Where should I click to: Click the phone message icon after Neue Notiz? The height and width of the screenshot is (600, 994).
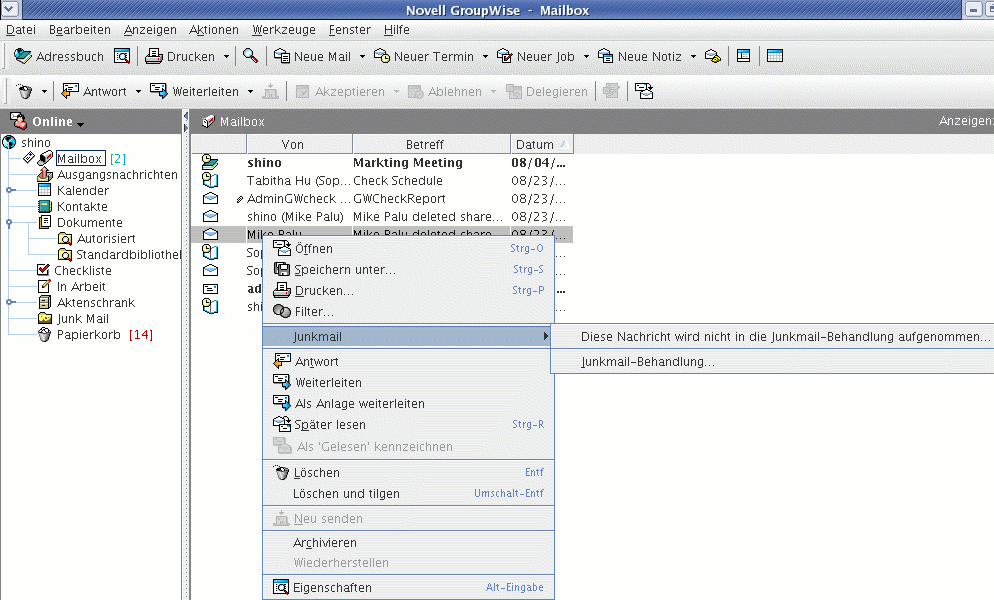713,56
